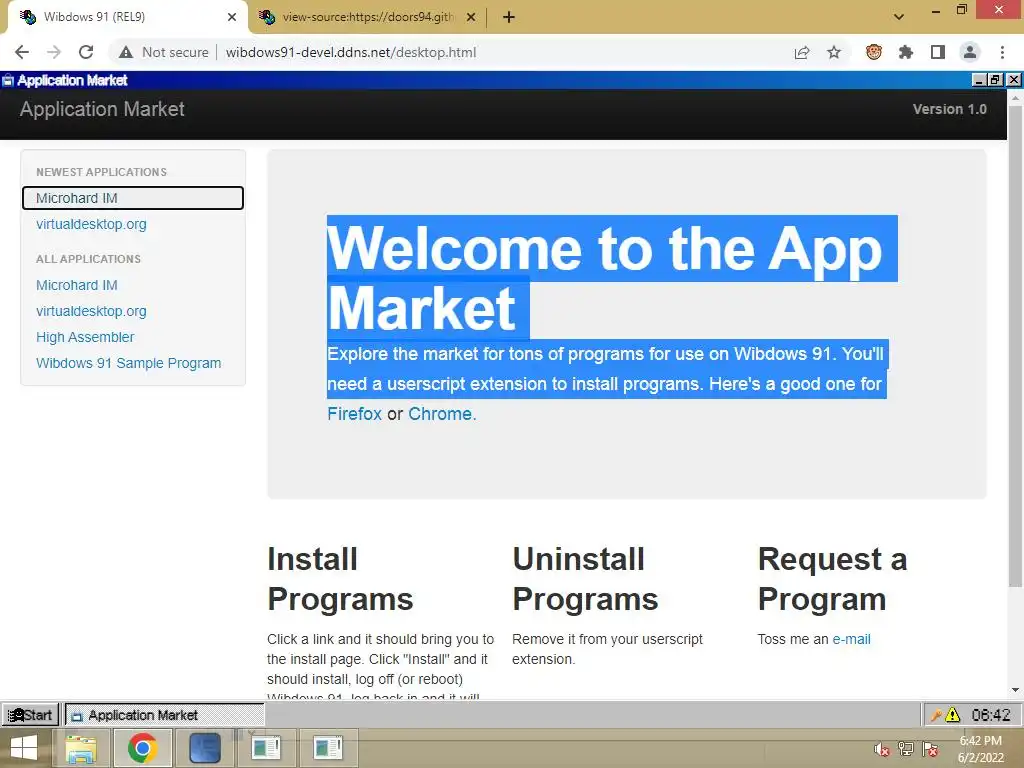Open the Not secure site info warning
Screen dimensions: 1024x768
coord(164,52)
